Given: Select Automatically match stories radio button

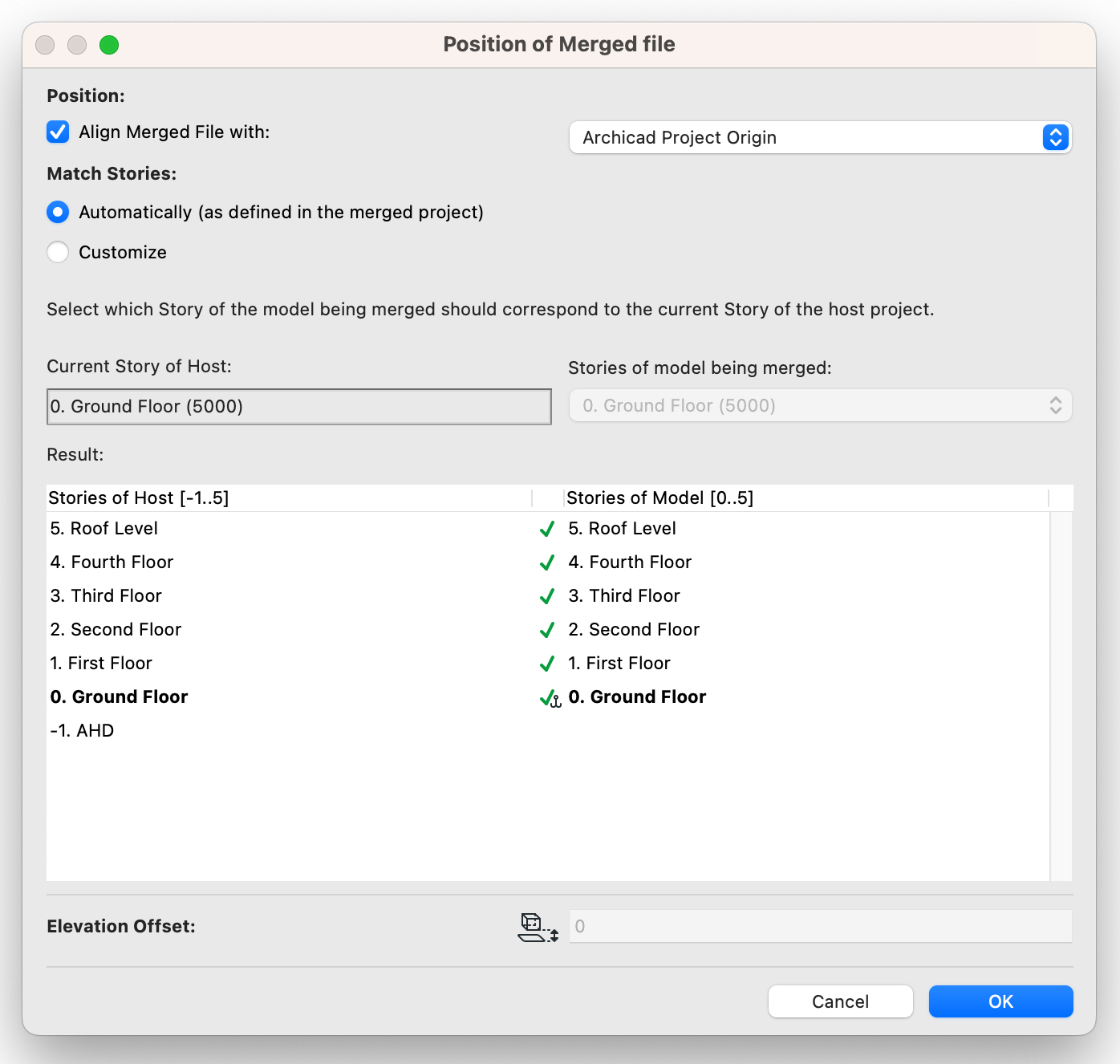Looking at the screenshot, I should tap(58, 213).
